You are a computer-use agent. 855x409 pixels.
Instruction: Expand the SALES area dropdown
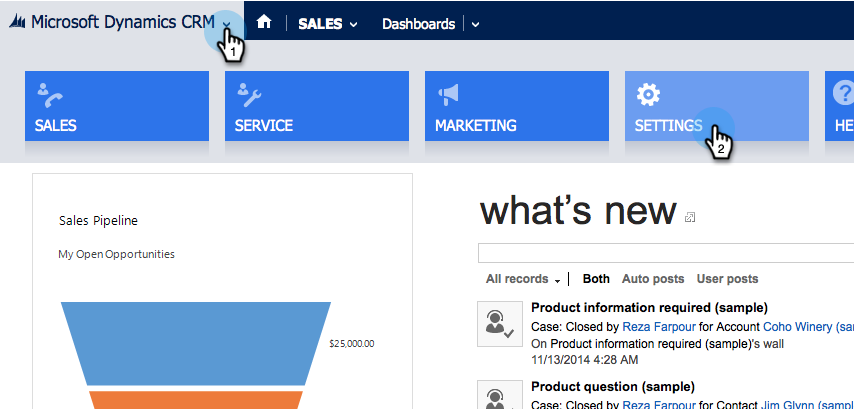(x=353, y=25)
